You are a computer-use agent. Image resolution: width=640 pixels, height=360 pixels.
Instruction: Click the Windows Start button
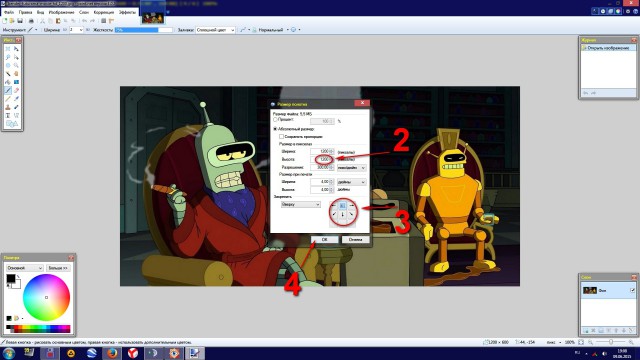click(9, 353)
